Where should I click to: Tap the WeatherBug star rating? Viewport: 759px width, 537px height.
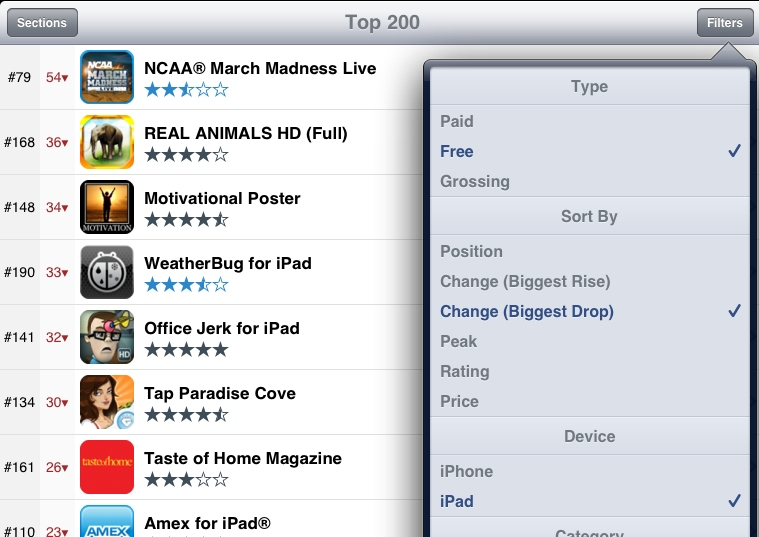[186, 285]
